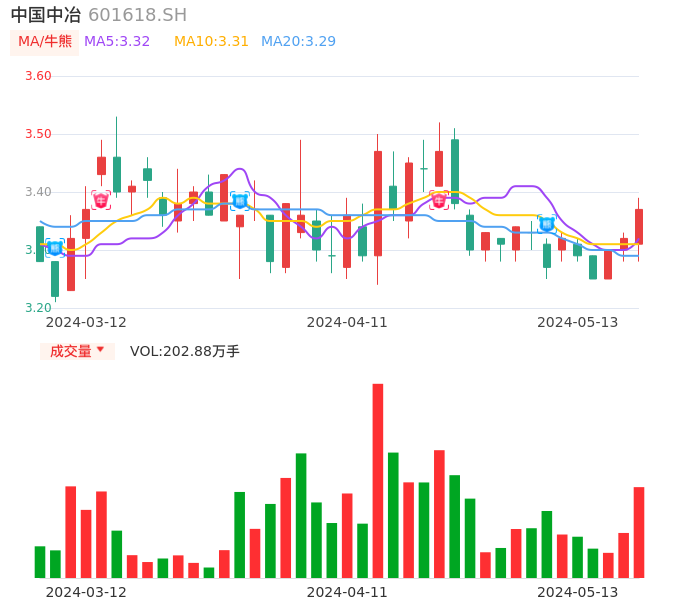Click the MA10:3.31 legend label
Image resolution: width=686 pixels, height=606 pixels.
[211, 42]
